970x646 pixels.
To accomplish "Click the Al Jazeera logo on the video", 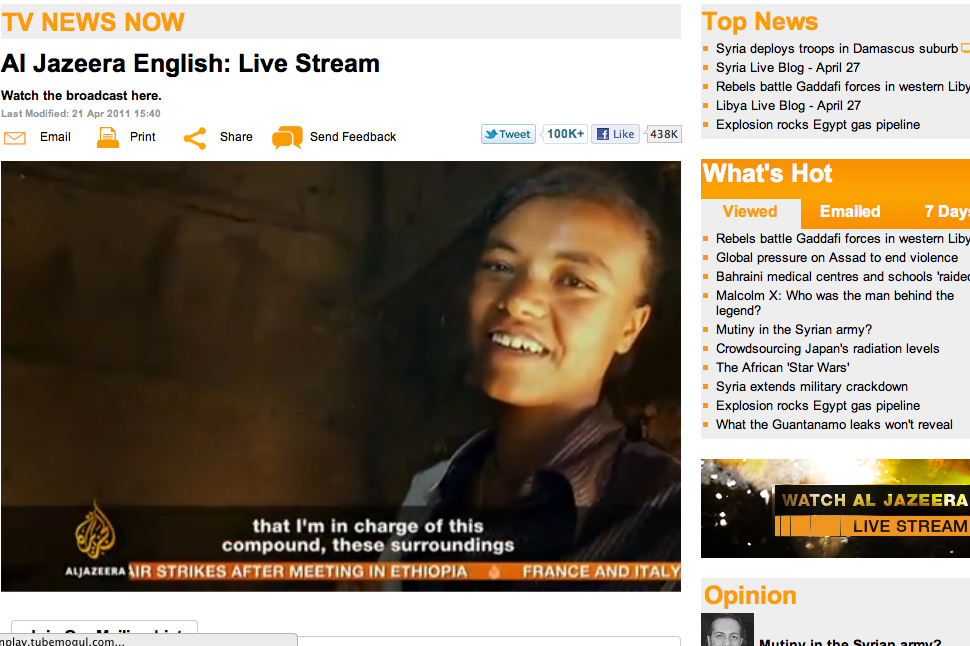I will pyautogui.click(x=95, y=530).
